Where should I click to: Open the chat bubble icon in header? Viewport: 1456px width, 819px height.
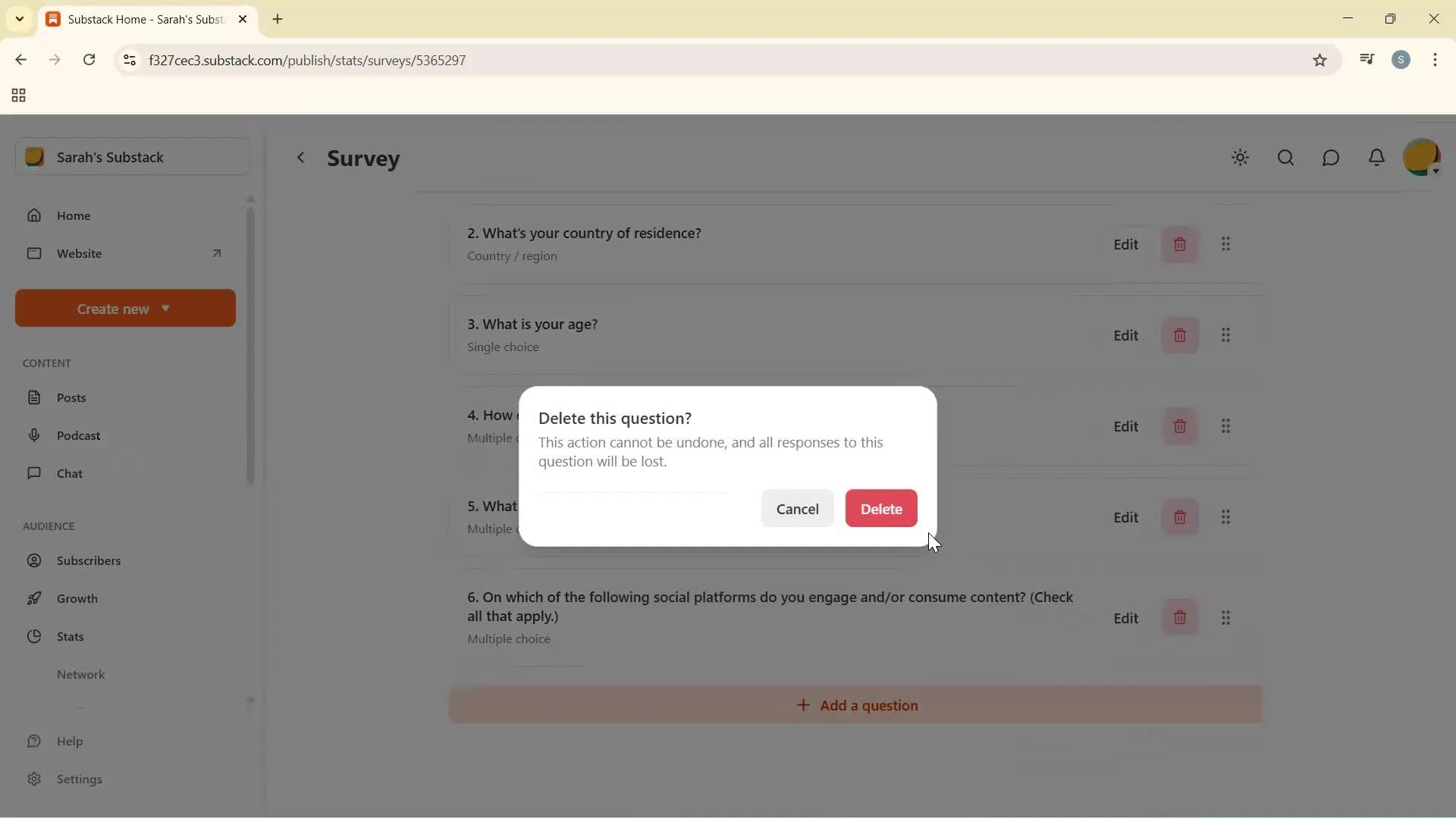tap(1331, 158)
